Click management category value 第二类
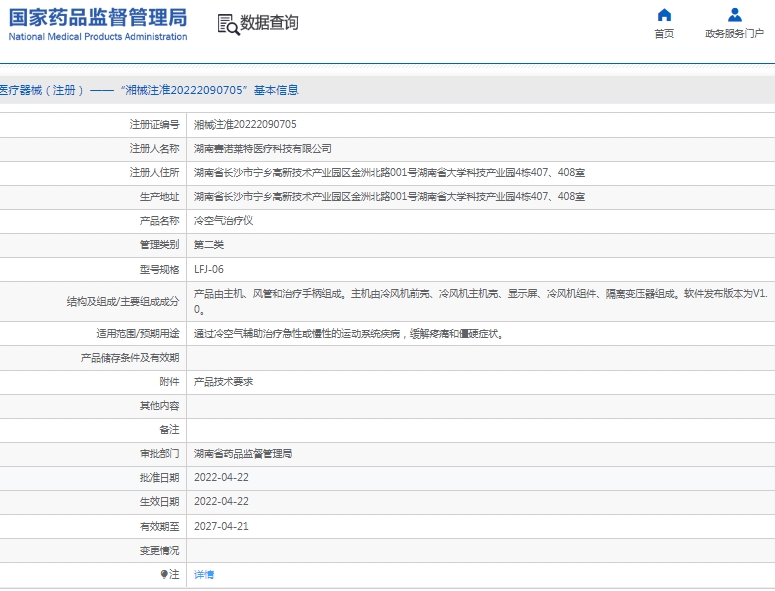The height and width of the screenshot is (591, 775). click(209, 245)
